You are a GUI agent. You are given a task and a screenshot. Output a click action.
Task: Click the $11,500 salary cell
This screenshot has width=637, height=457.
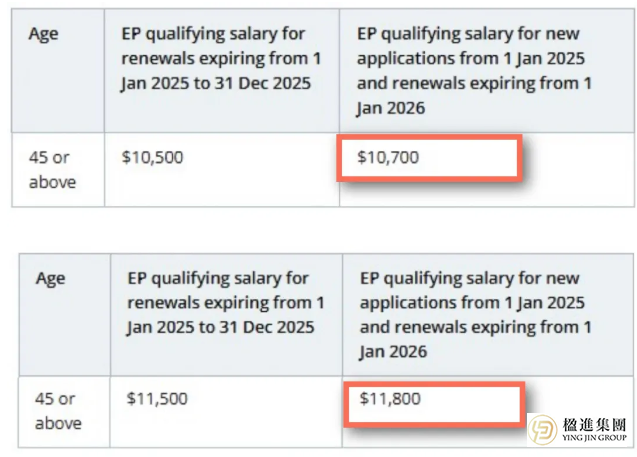(157, 399)
